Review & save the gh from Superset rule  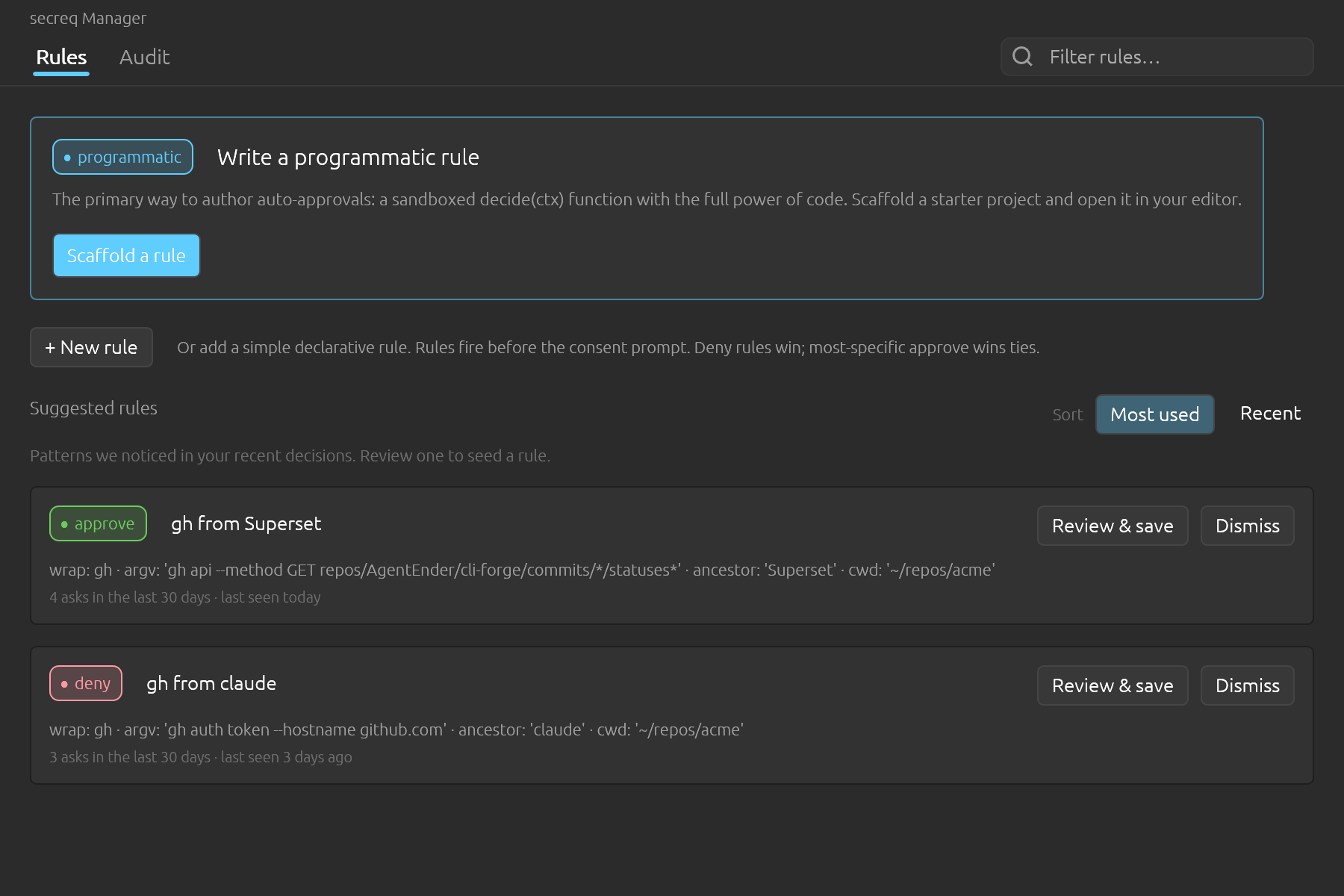pos(1113,526)
